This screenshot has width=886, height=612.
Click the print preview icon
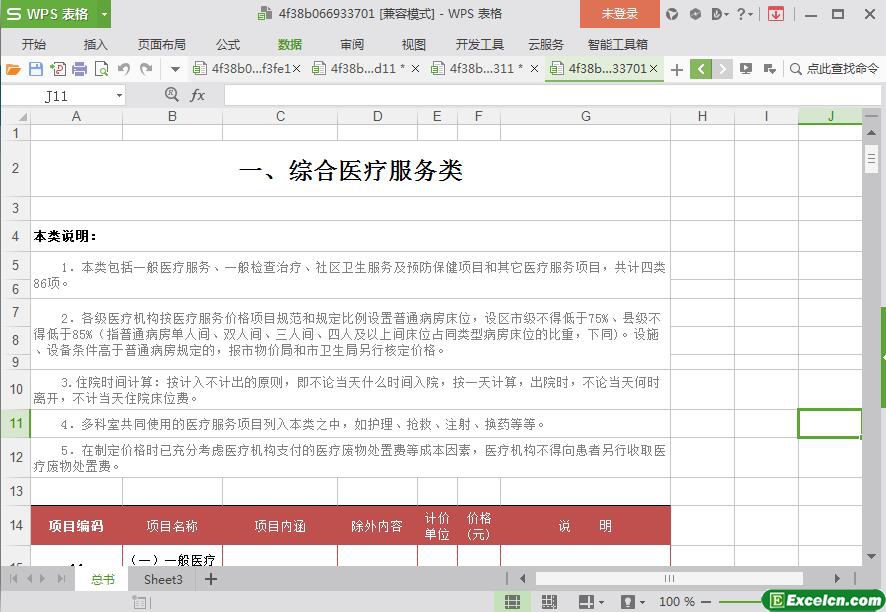(101, 69)
